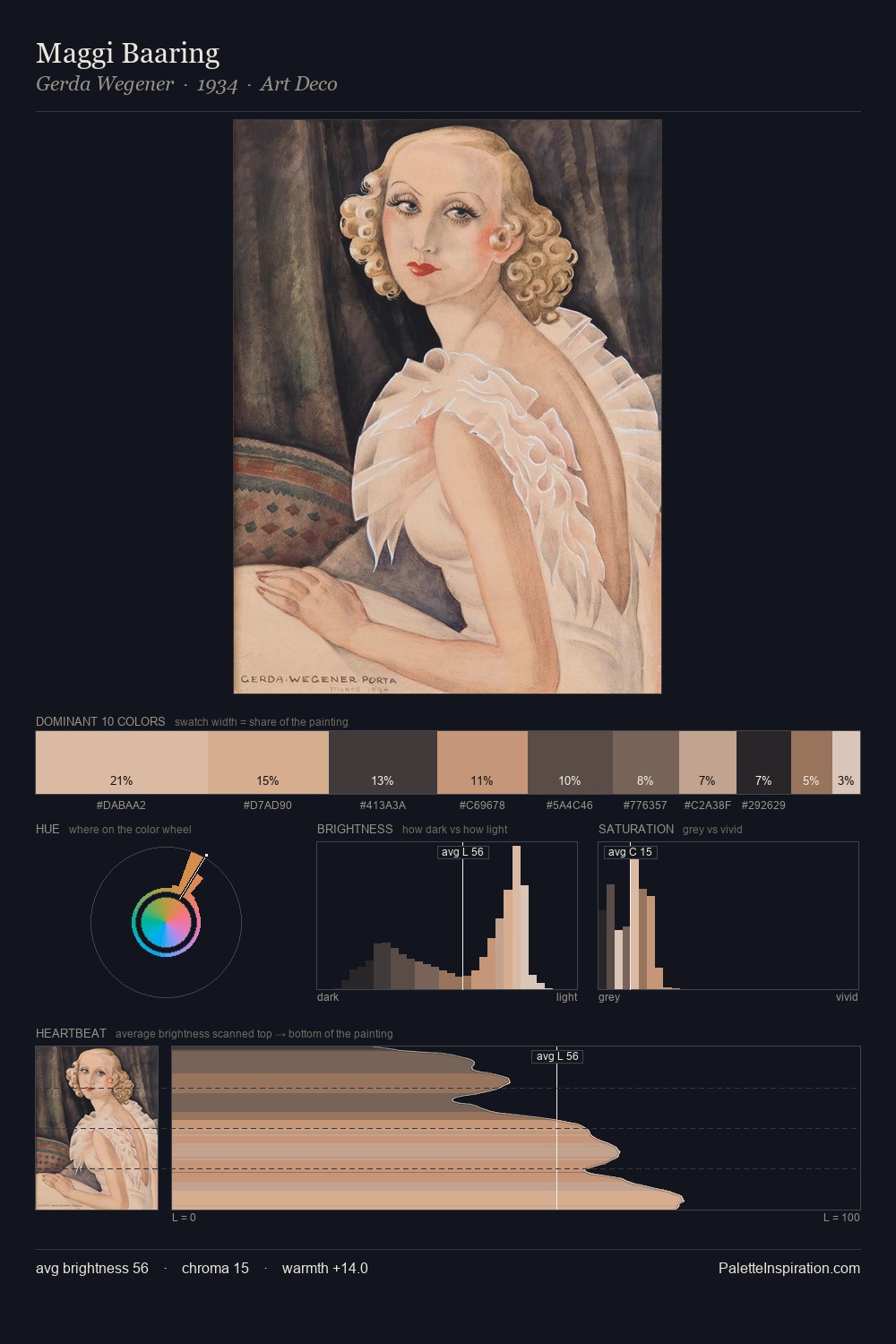Choose the #292629 7% dark swatch
The width and height of the screenshot is (896, 1344).
coord(763,762)
